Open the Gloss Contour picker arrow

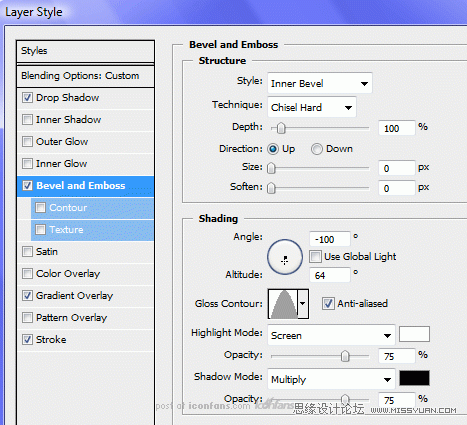(x=303, y=304)
